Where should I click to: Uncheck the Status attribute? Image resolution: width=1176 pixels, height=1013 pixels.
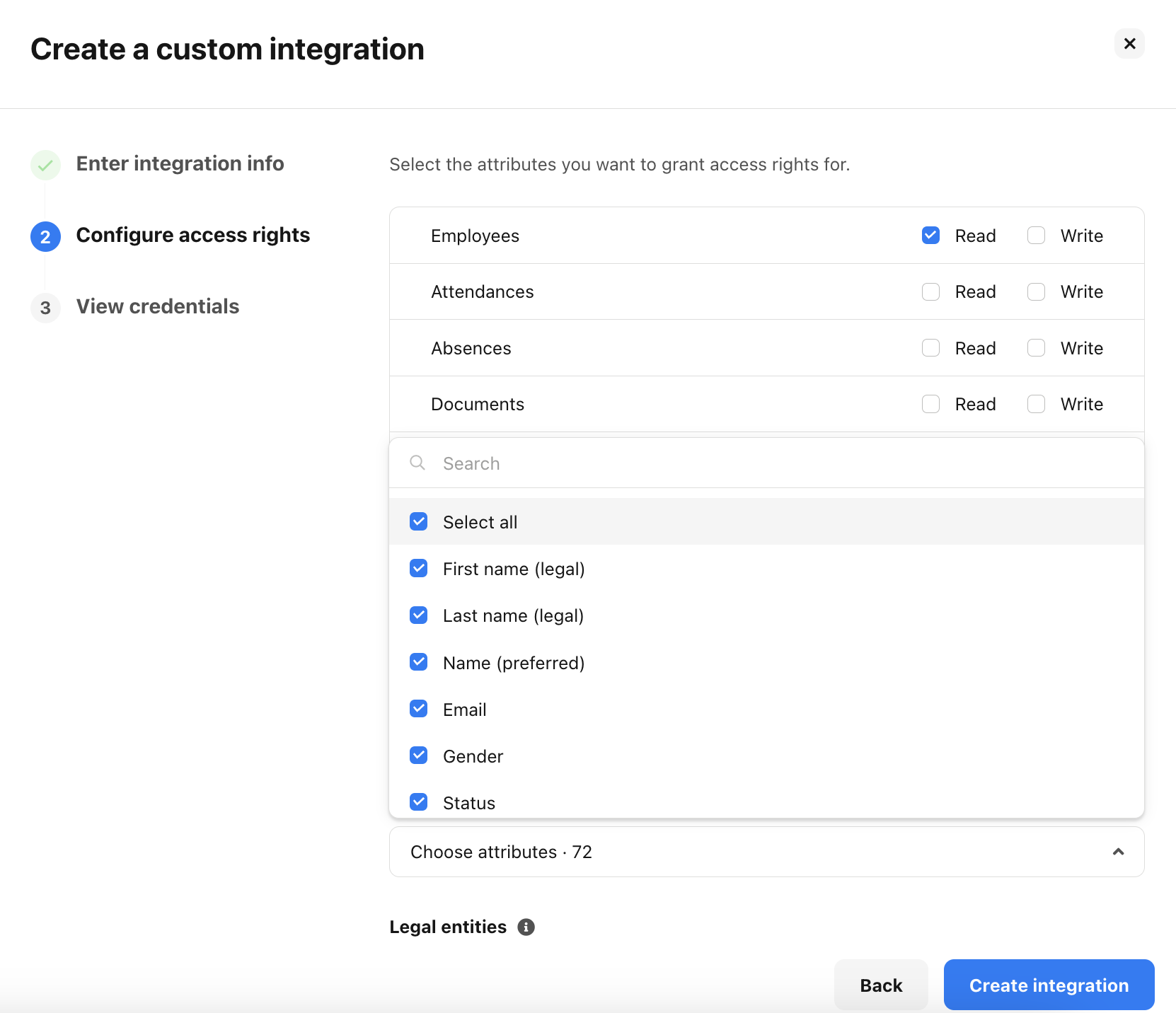tap(419, 802)
